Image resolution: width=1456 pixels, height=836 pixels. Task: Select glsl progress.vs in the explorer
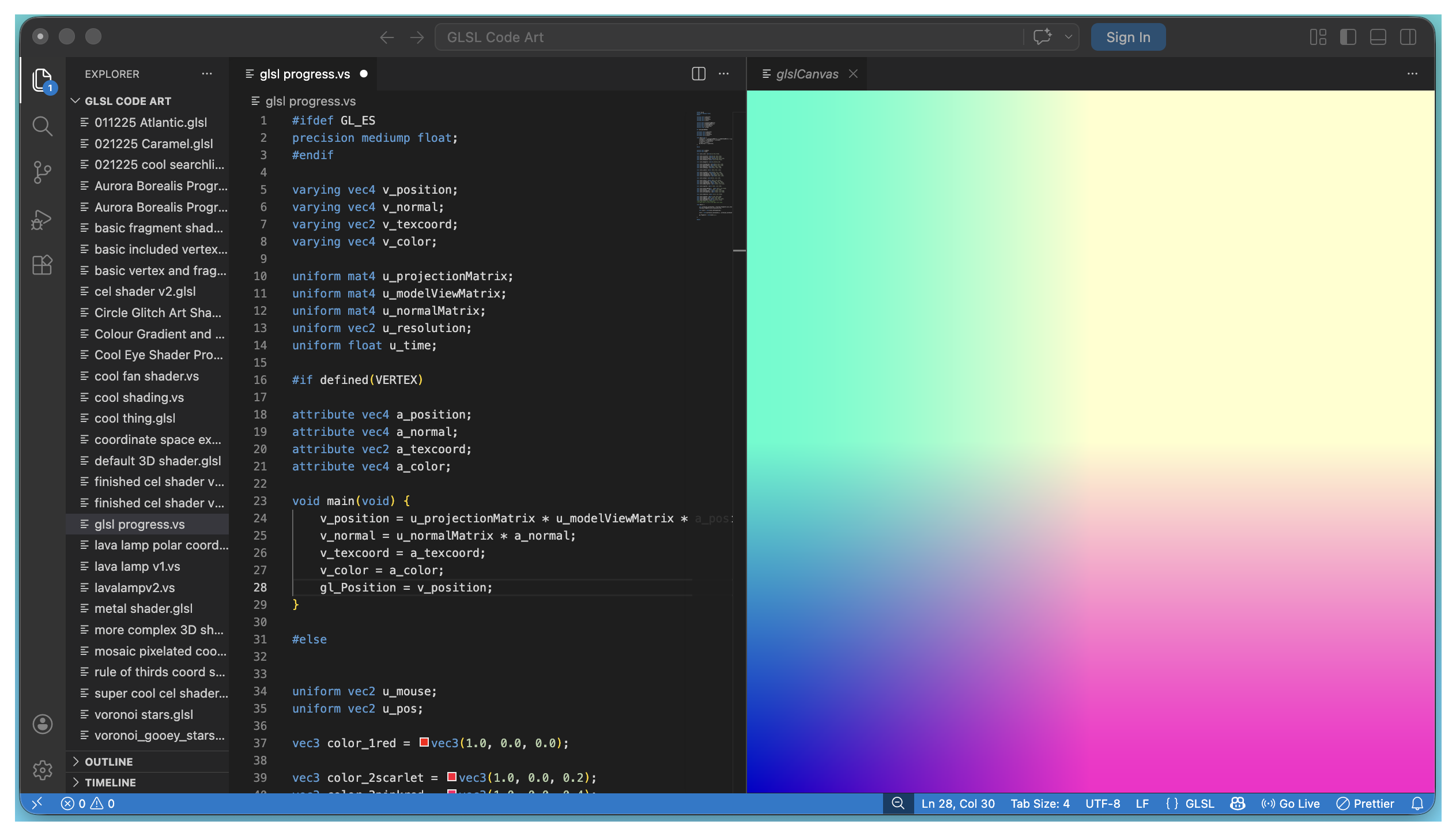point(148,524)
